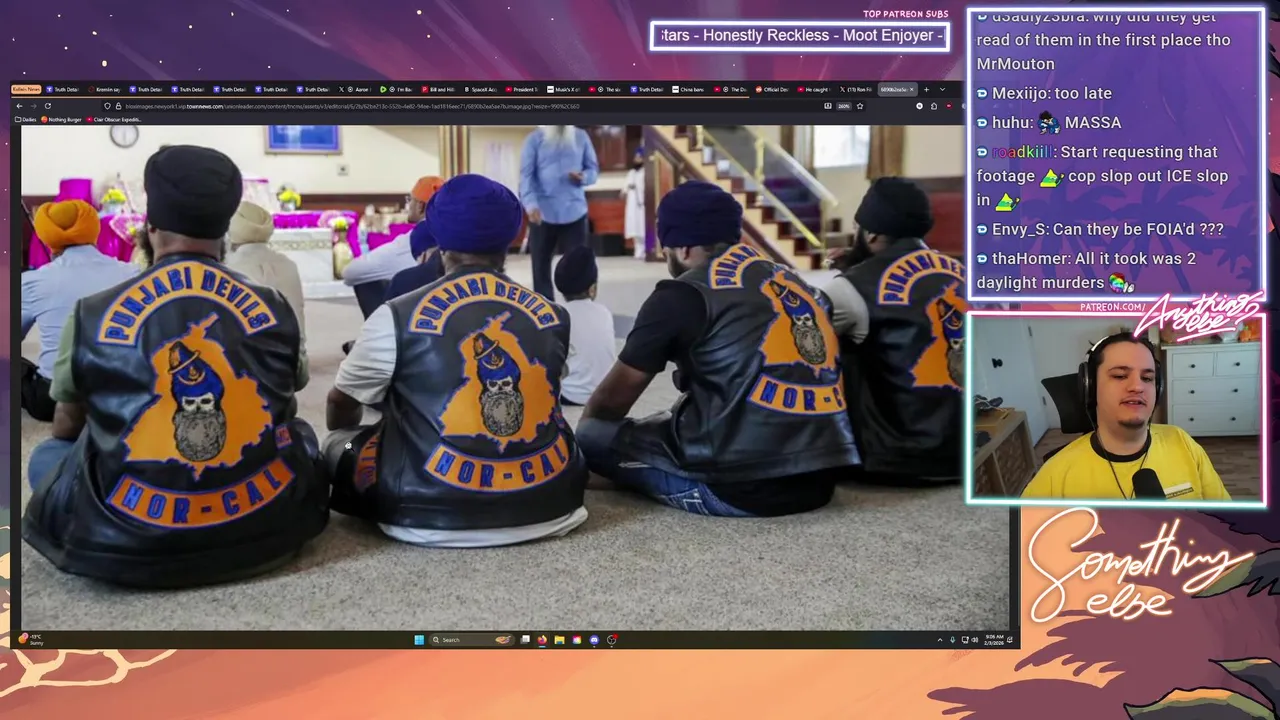Switch to the China bans tab
The width and height of the screenshot is (1280, 720).
[688, 89]
